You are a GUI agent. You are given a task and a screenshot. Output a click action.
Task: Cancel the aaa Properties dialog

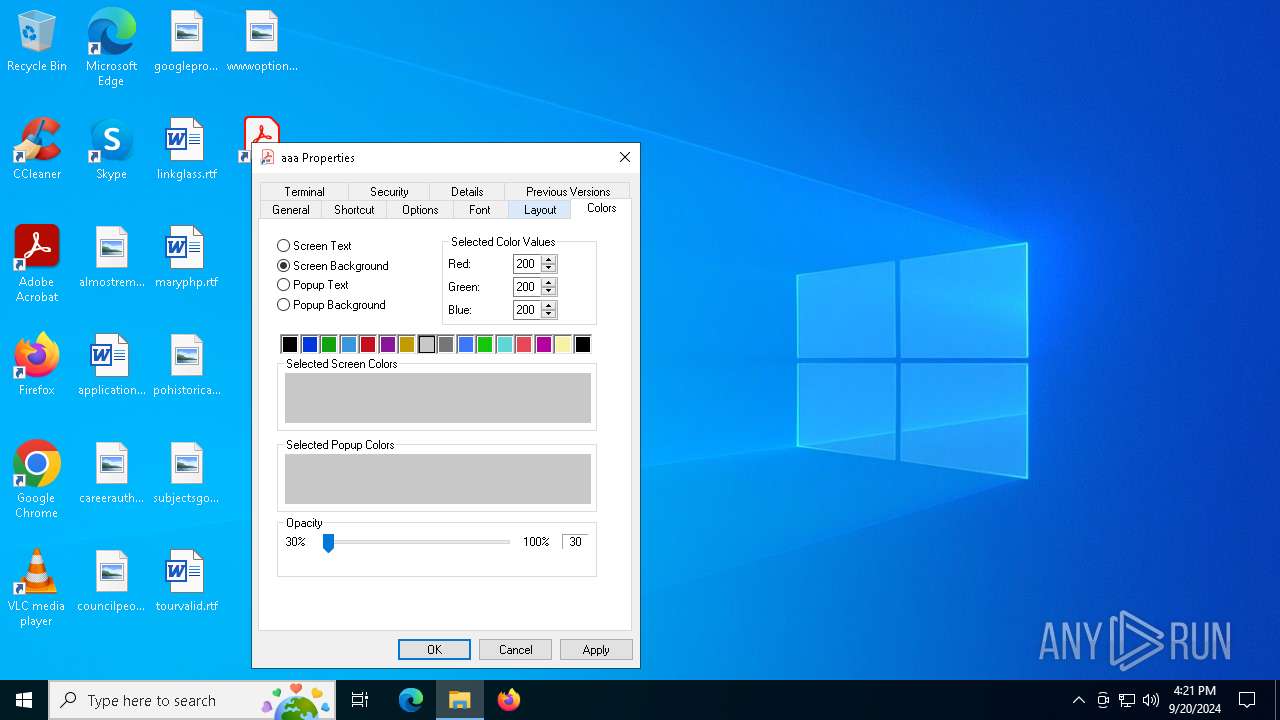click(x=516, y=650)
